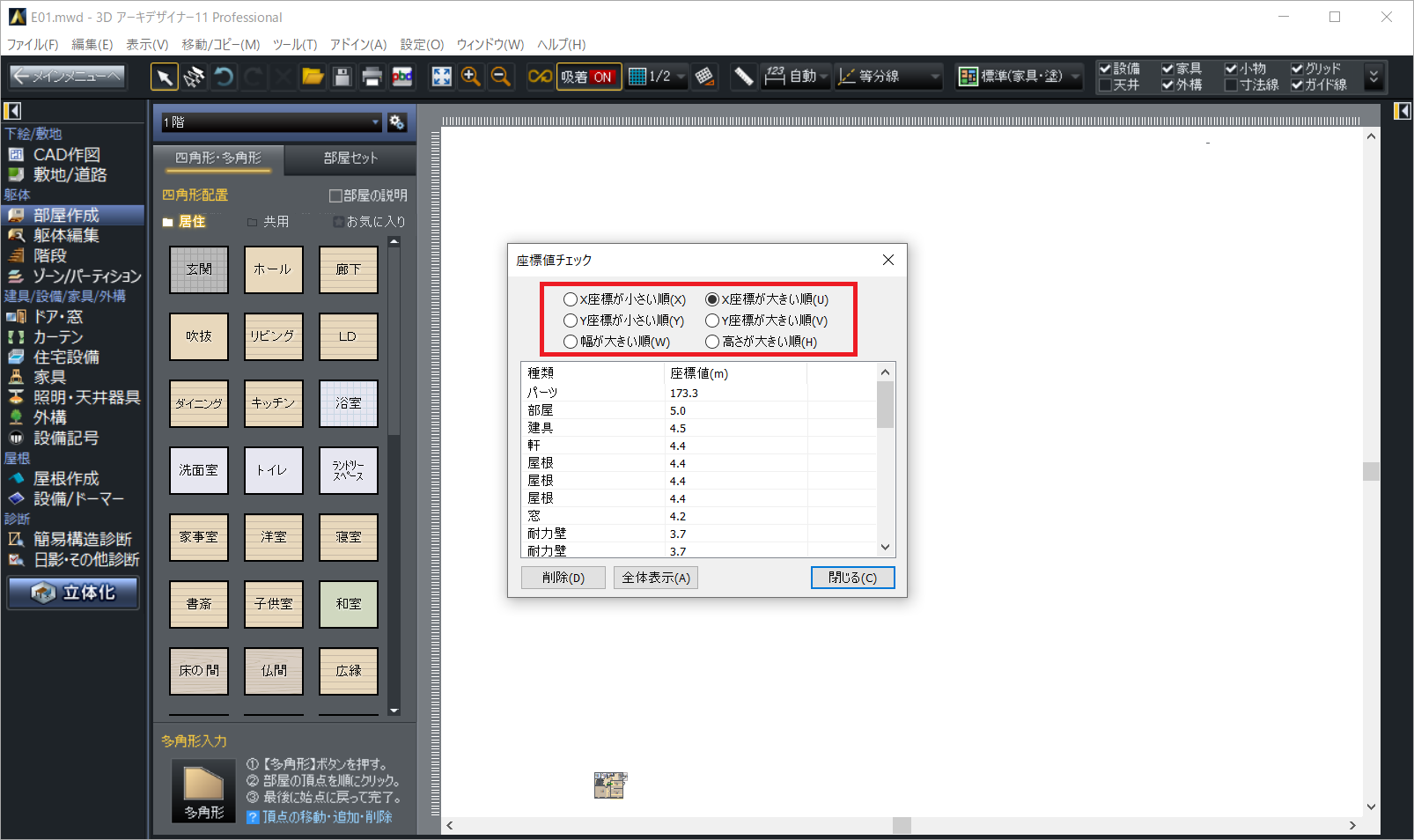The width and height of the screenshot is (1414, 840).
Task: Click the fit-to-screen view icon
Action: point(441,77)
